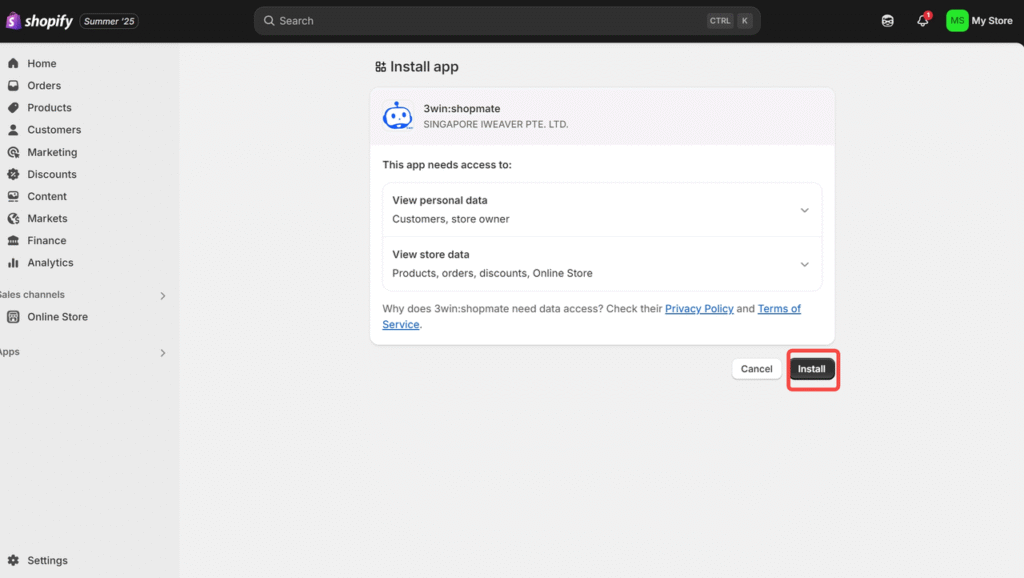
Task: Open the Privacy Policy link
Action: tap(699, 308)
